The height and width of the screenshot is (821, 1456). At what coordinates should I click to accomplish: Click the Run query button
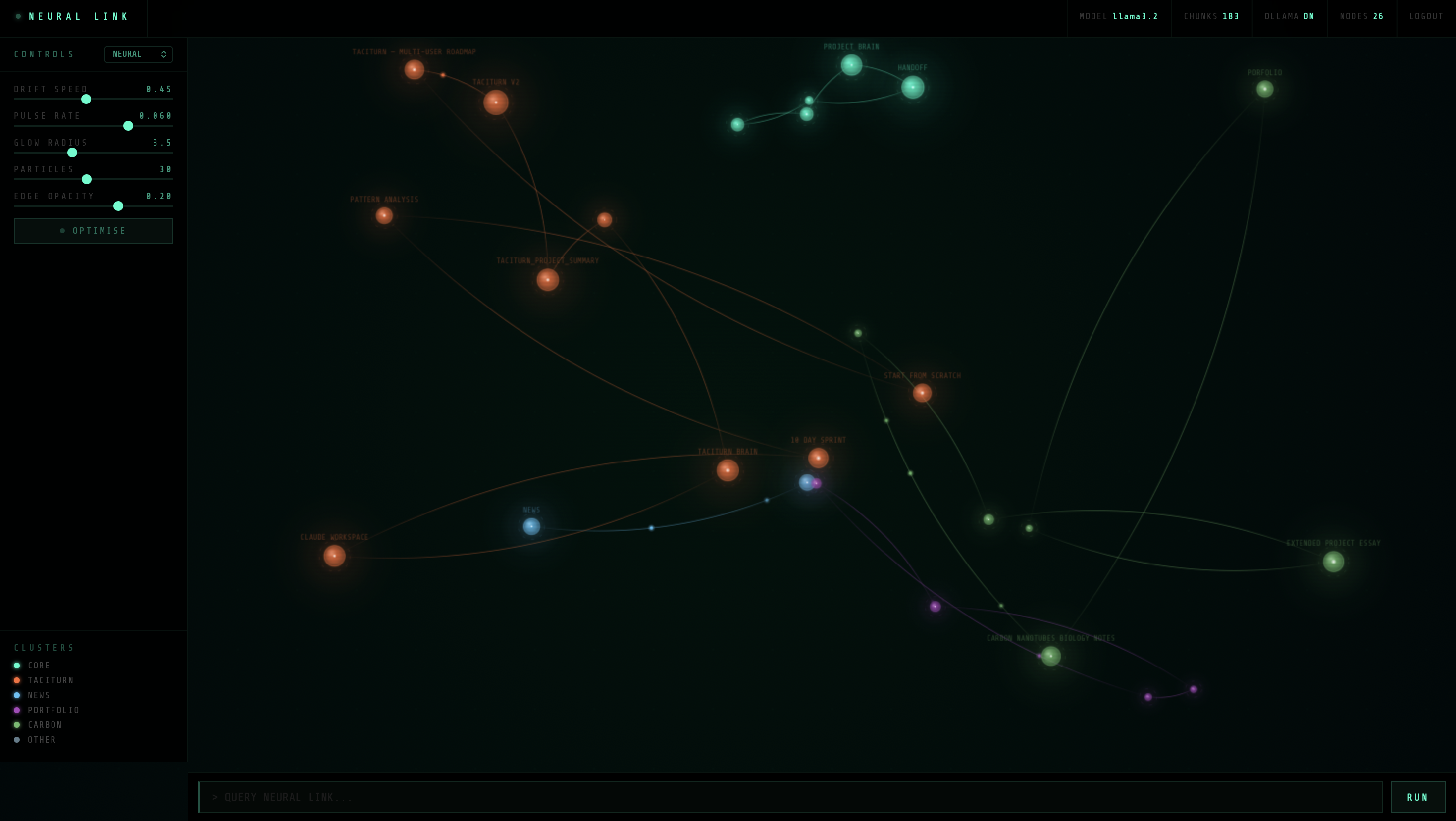(1417, 797)
